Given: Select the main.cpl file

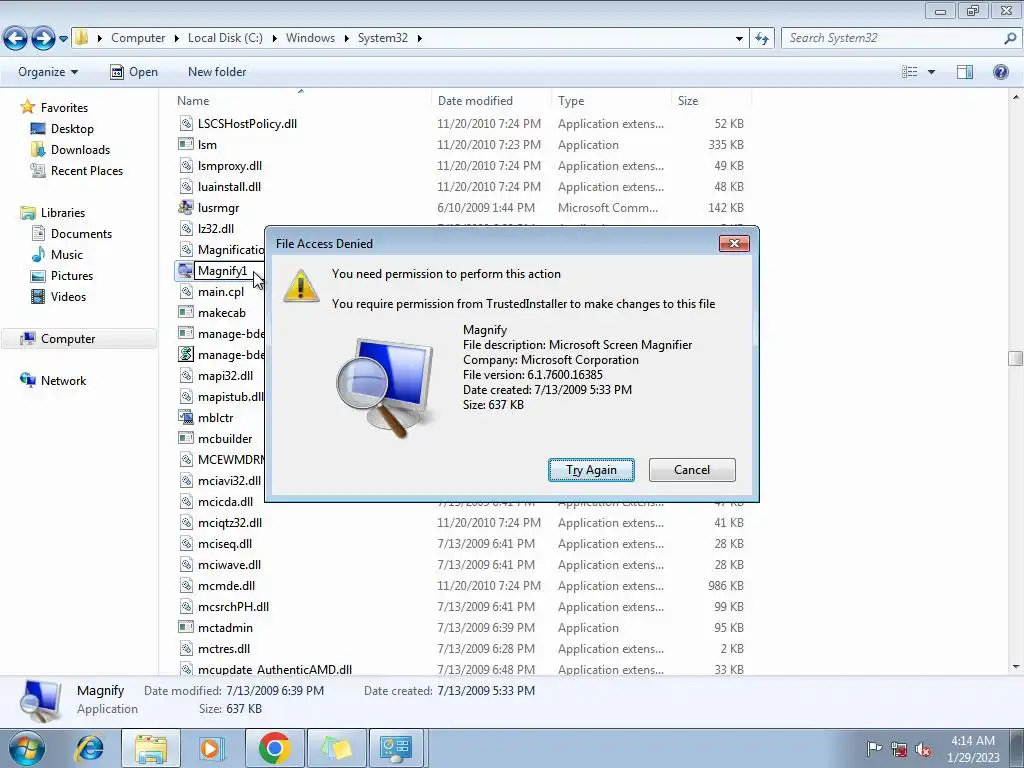Looking at the screenshot, I should [221, 292].
